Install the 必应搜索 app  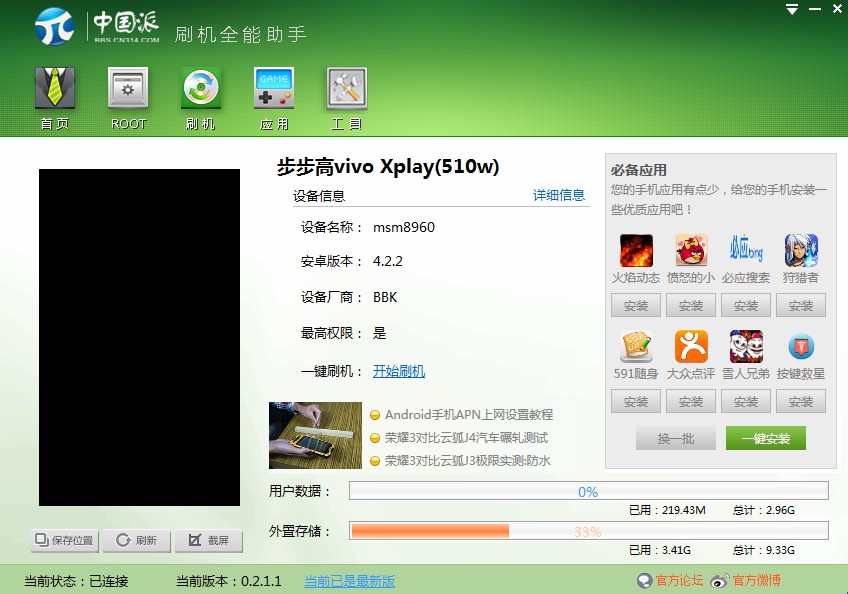tap(746, 305)
